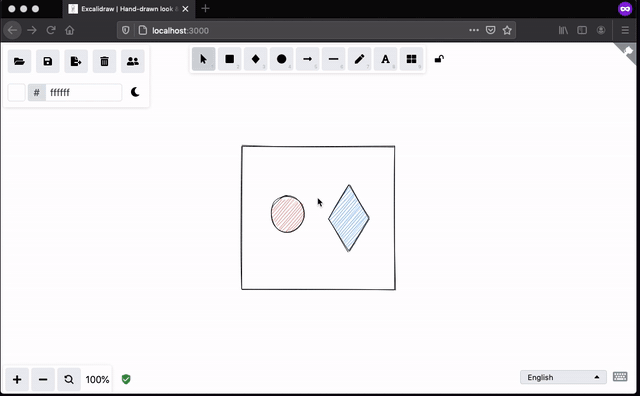Viewport: 640px width, 396px height.
Task: Open tracking protection shield info
Action: [126, 30]
